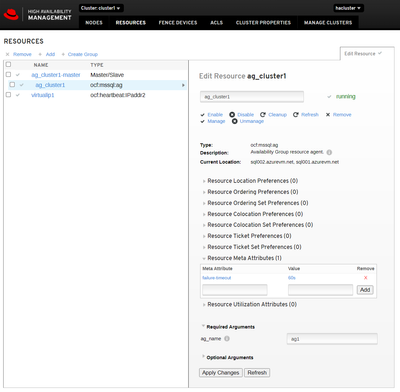Click the Remove X icon above resource list

8,54
